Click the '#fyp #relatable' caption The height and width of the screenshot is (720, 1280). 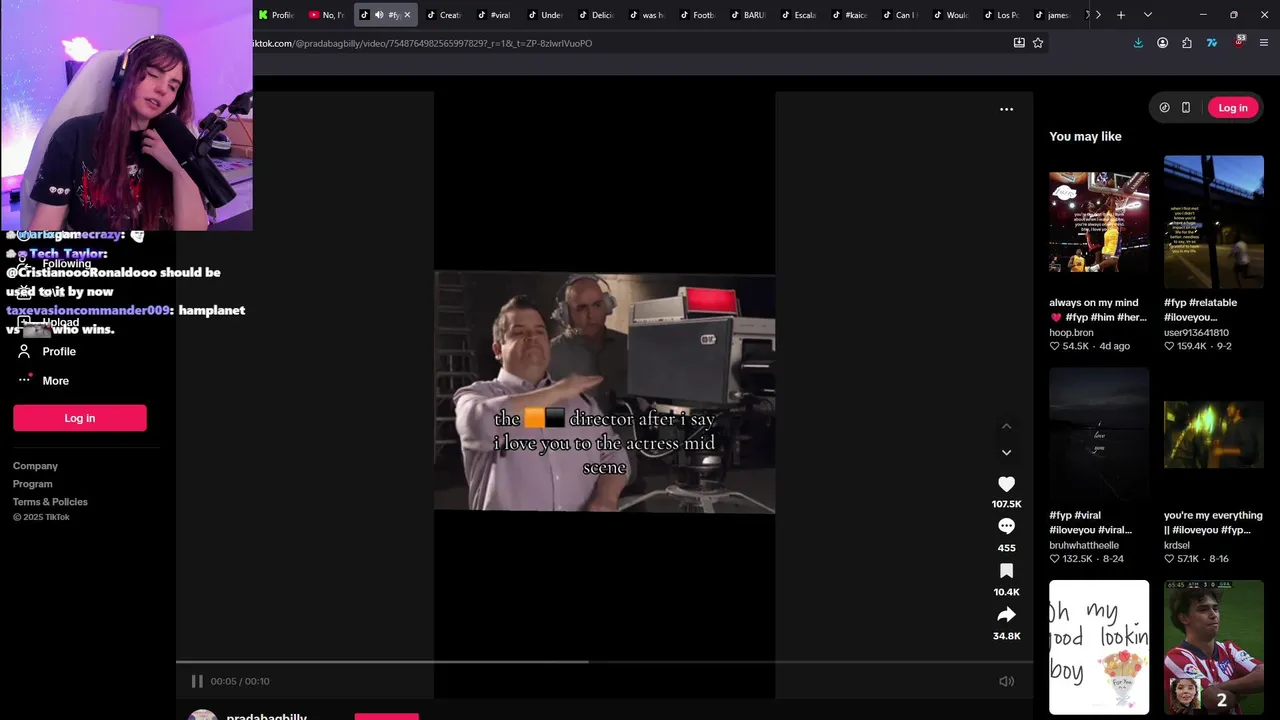1201,310
